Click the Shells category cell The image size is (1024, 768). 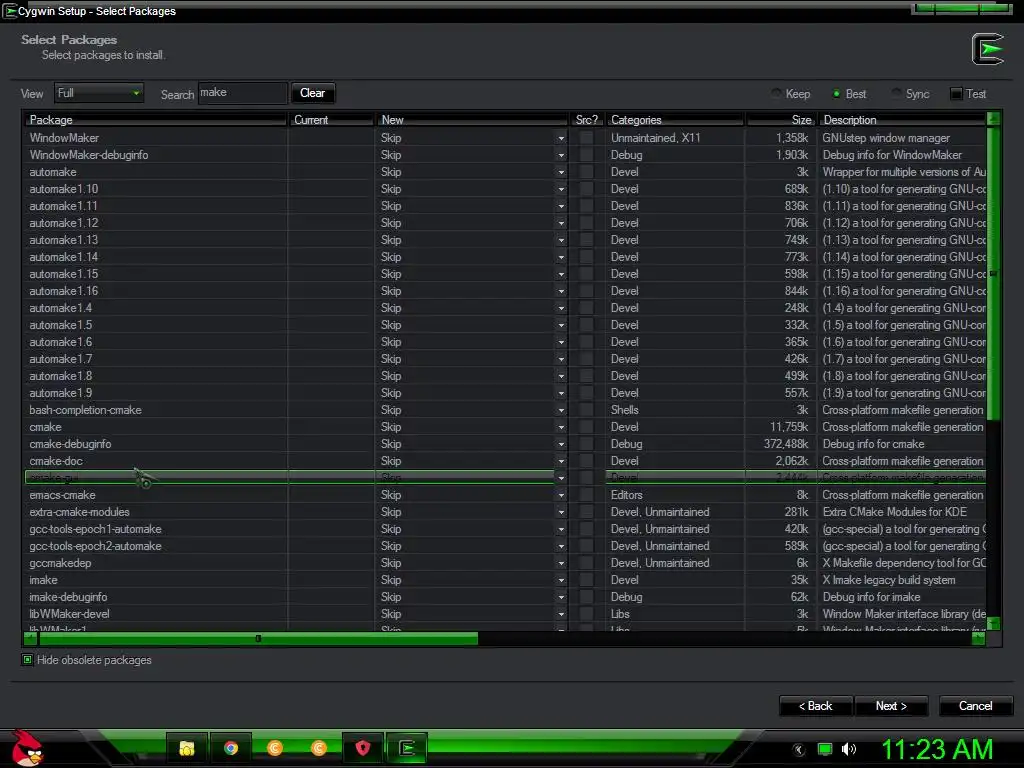click(x=625, y=410)
